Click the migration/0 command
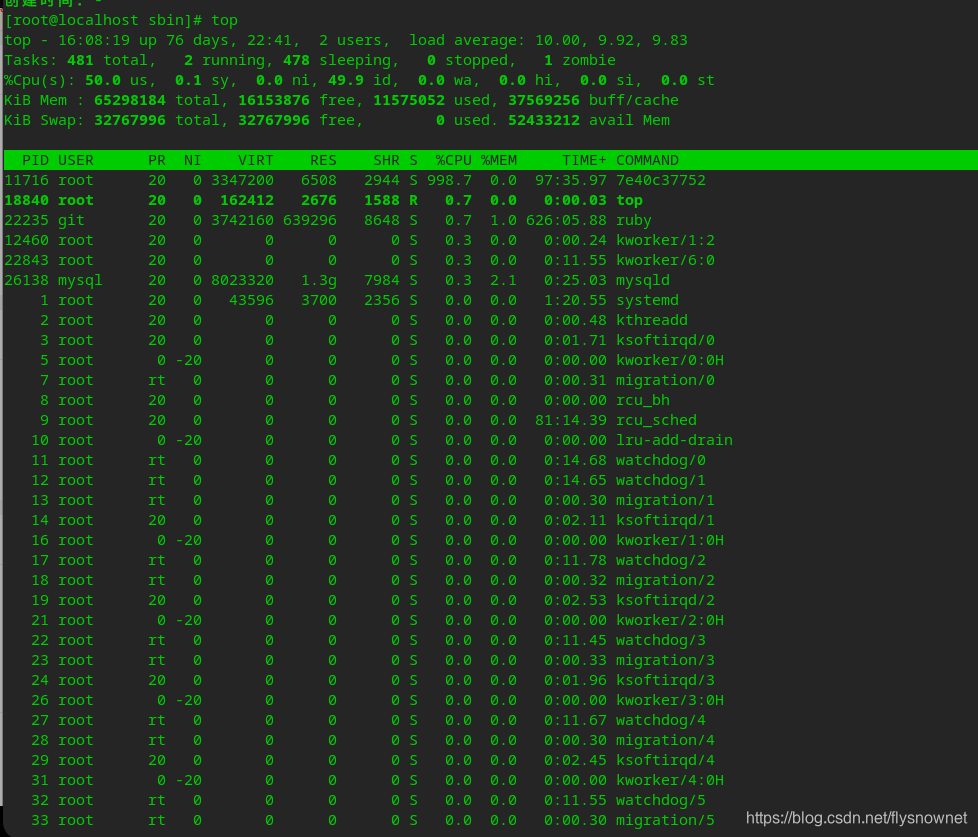Image resolution: width=978 pixels, height=837 pixels. tap(665, 380)
